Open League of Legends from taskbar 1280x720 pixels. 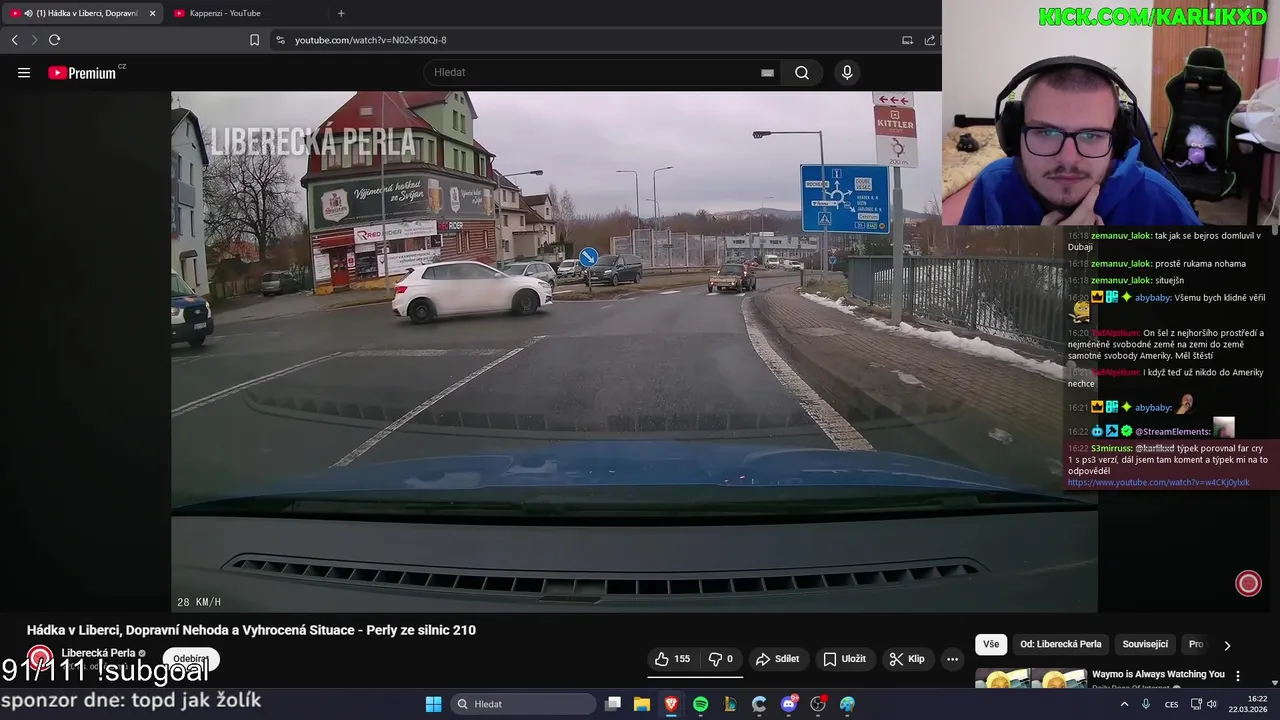point(730,704)
